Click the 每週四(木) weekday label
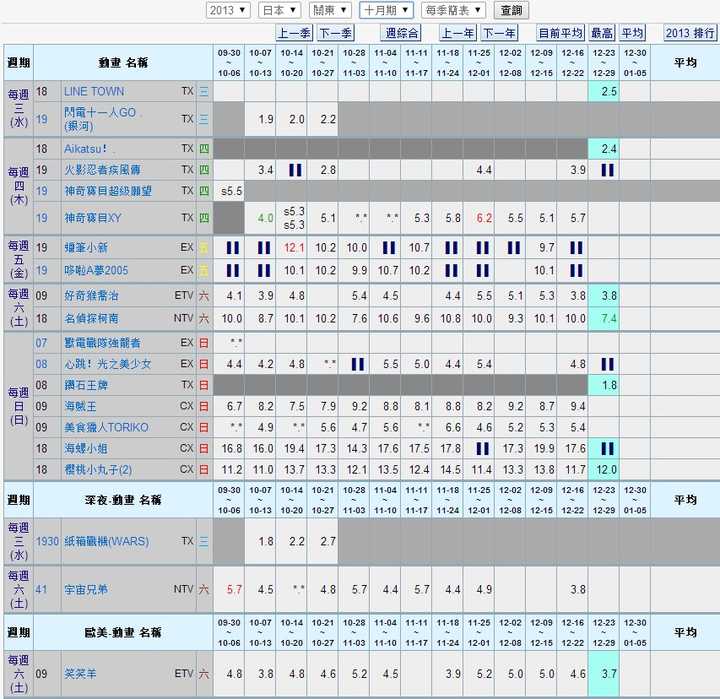This screenshot has width=720, height=699. pos(18,186)
